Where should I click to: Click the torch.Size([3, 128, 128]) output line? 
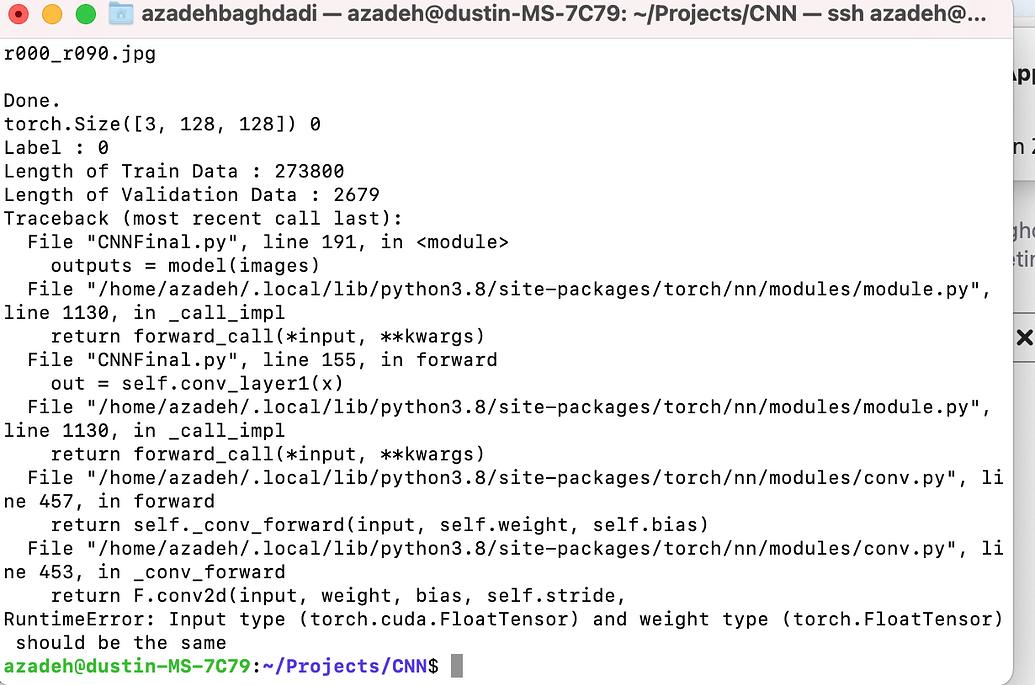[x=162, y=124]
